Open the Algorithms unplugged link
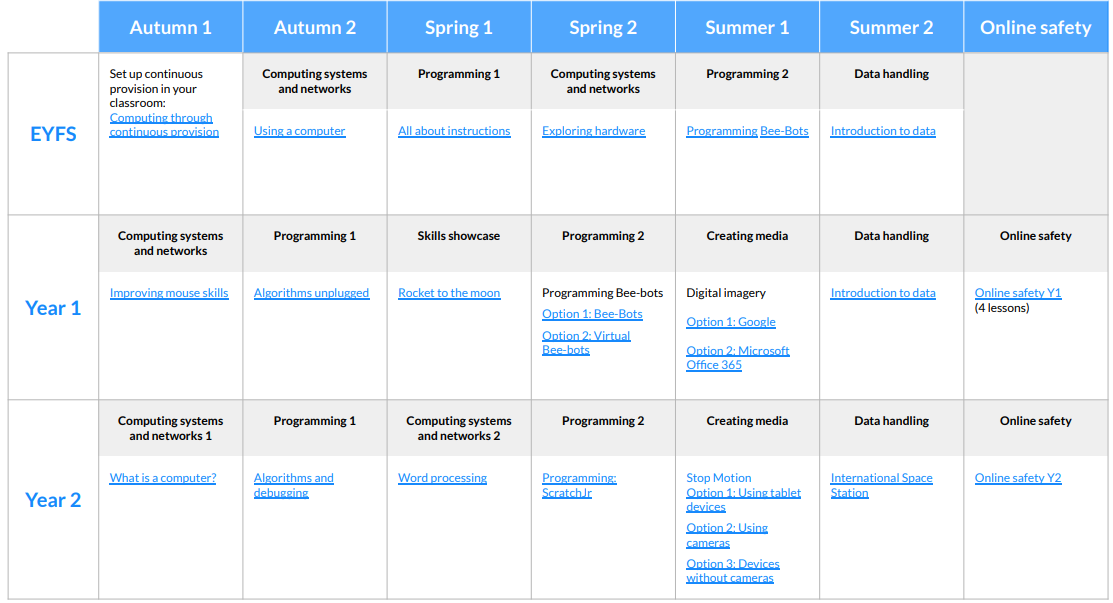Screen dimensions: 1113x603 [311, 292]
